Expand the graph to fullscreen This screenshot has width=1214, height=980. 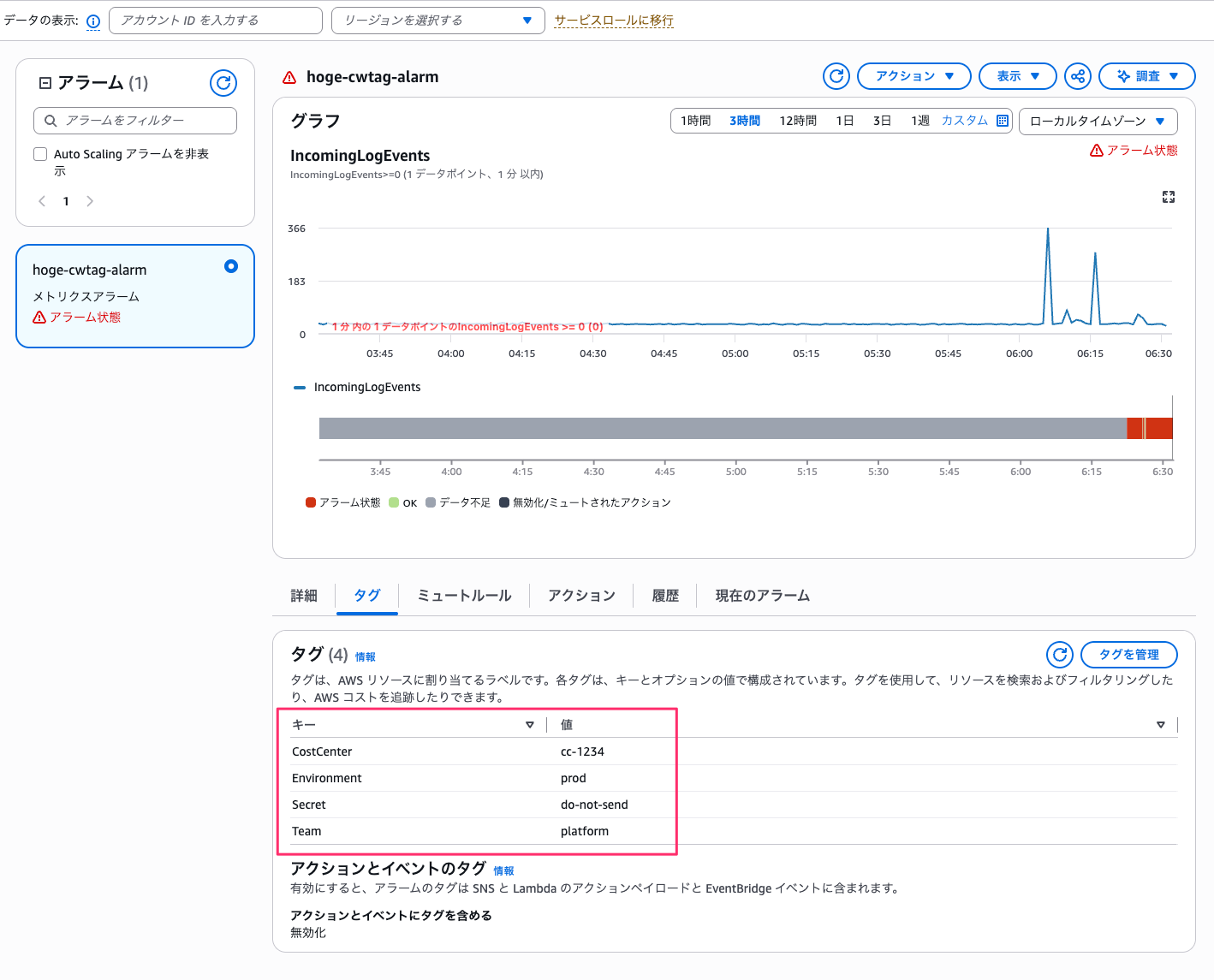1169,197
